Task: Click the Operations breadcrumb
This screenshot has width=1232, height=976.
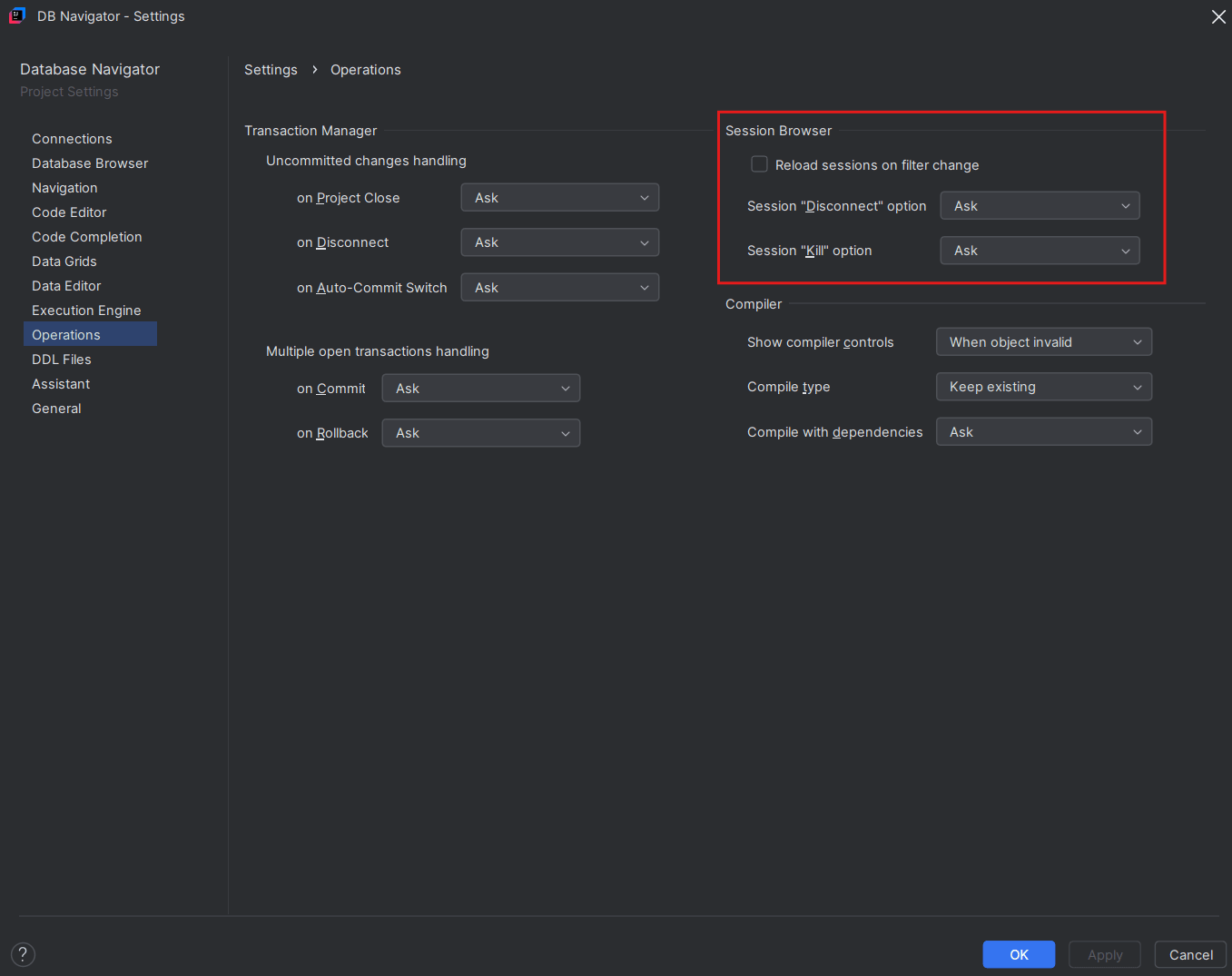Action: (x=366, y=70)
